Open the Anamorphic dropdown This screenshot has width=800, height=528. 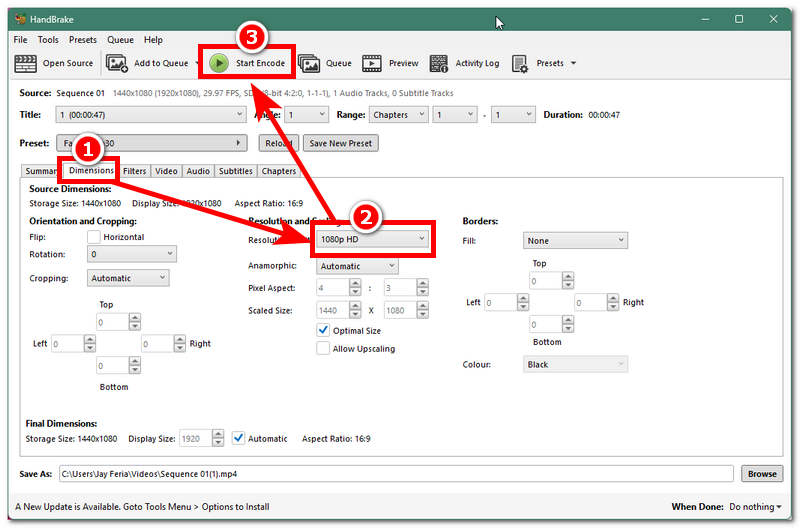[357, 266]
